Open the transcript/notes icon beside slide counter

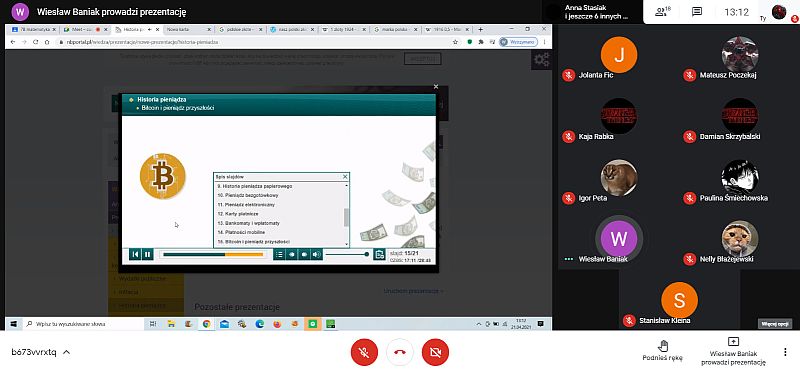tap(379, 254)
